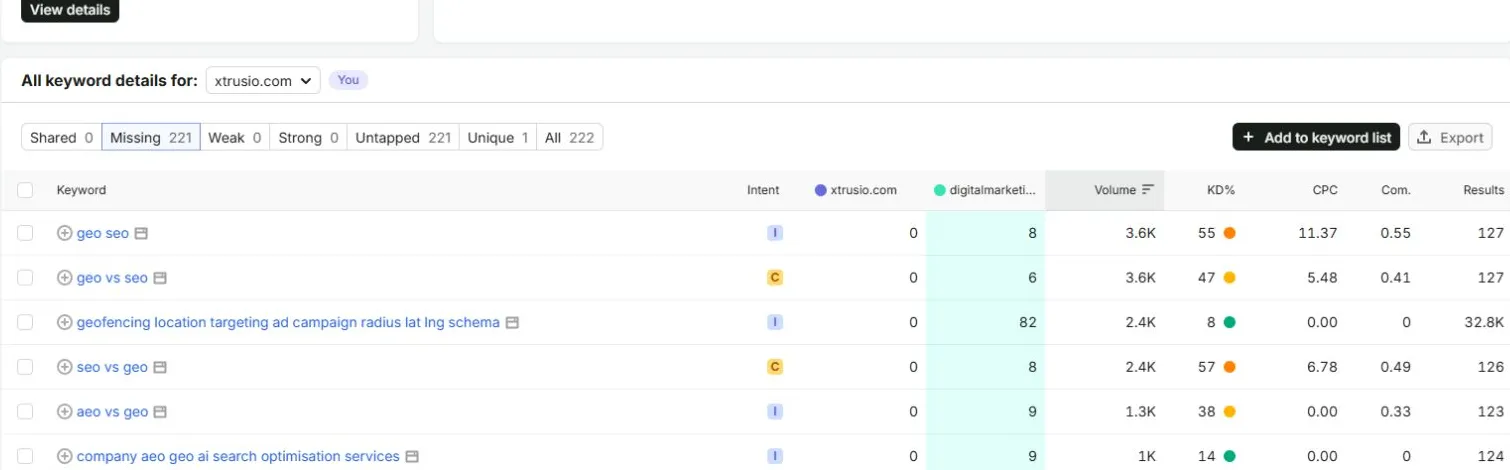Click the CPC value 6.78
The height and width of the screenshot is (470, 1510).
pos(1322,367)
